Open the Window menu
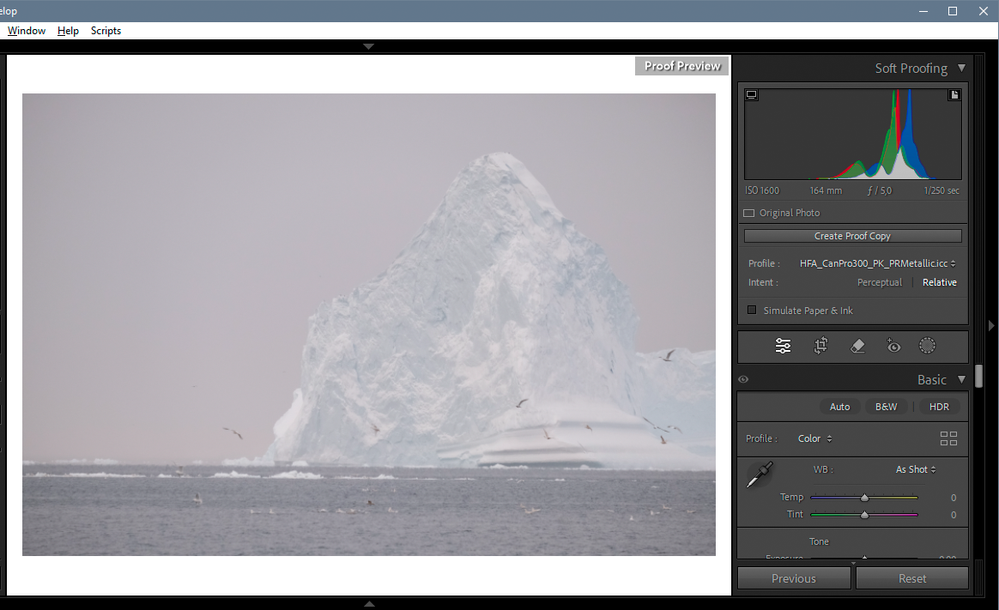The width and height of the screenshot is (999, 610). point(26,31)
